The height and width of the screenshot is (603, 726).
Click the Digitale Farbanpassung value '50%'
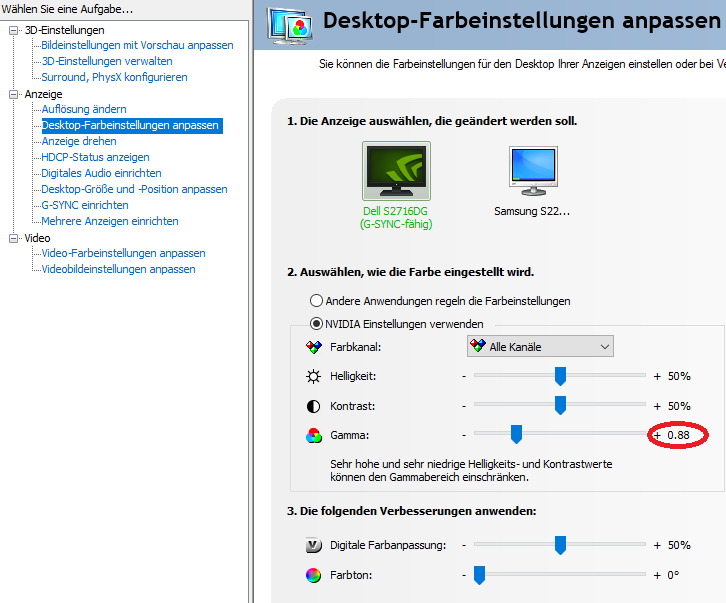tap(679, 546)
